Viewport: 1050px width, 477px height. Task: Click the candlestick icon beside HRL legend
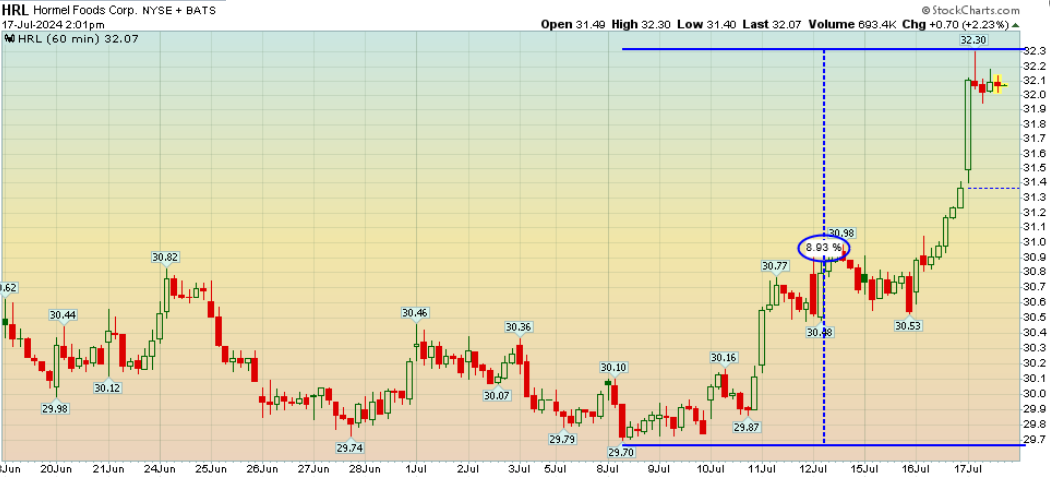(x=9, y=39)
